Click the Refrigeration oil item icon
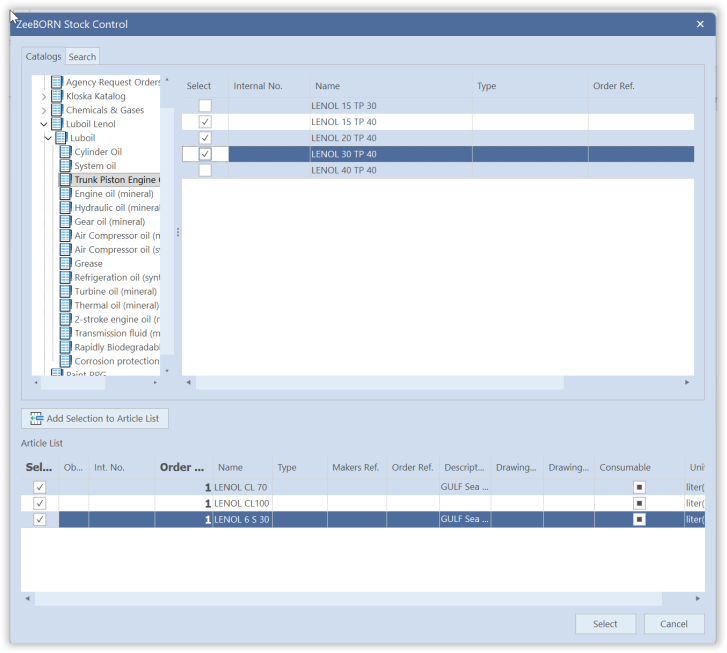Viewport: 727px width, 653px height. (65, 277)
